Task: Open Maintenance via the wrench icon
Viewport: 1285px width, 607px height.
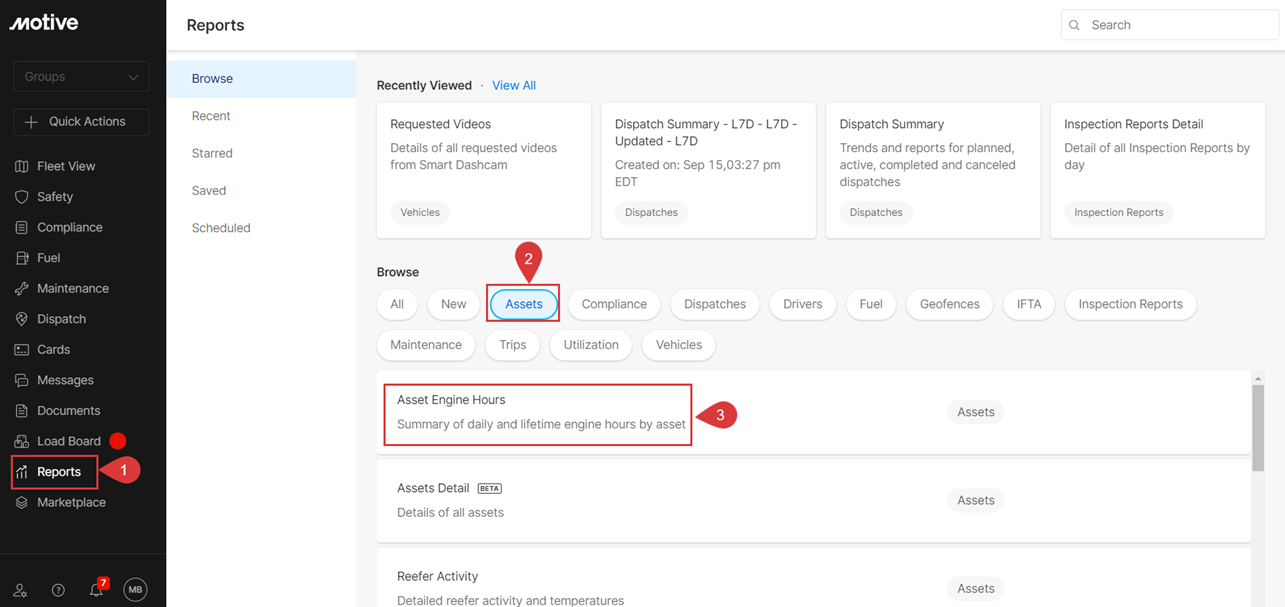Action: point(22,288)
